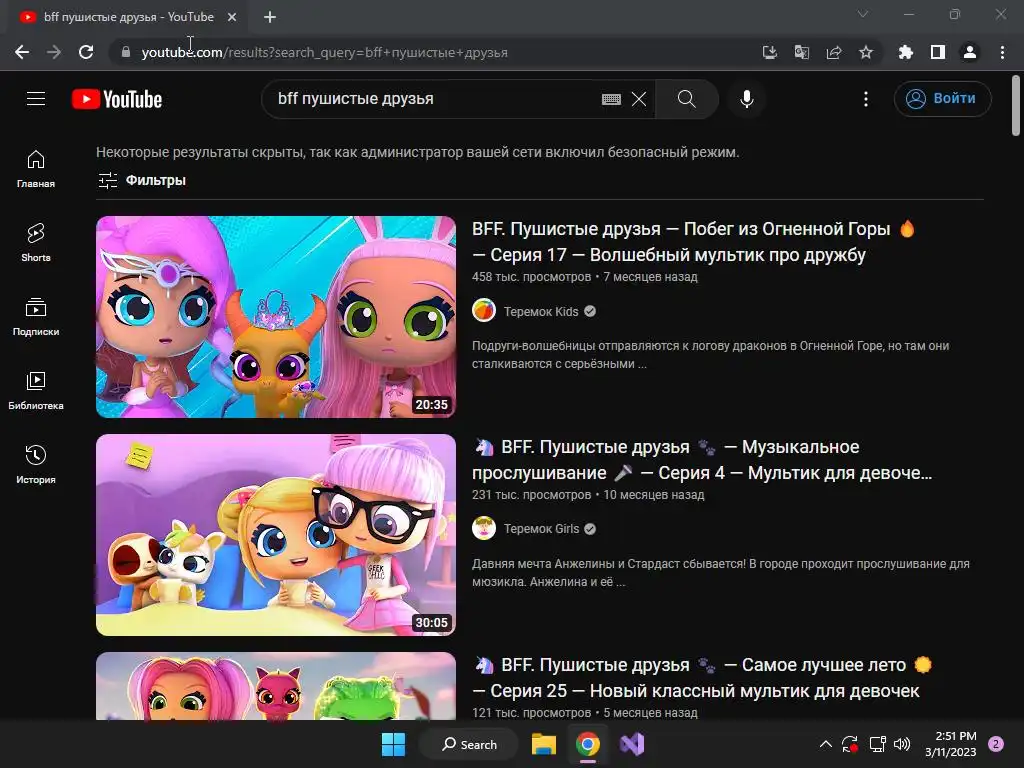Click the browser address bar URL

tap(325, 52)
